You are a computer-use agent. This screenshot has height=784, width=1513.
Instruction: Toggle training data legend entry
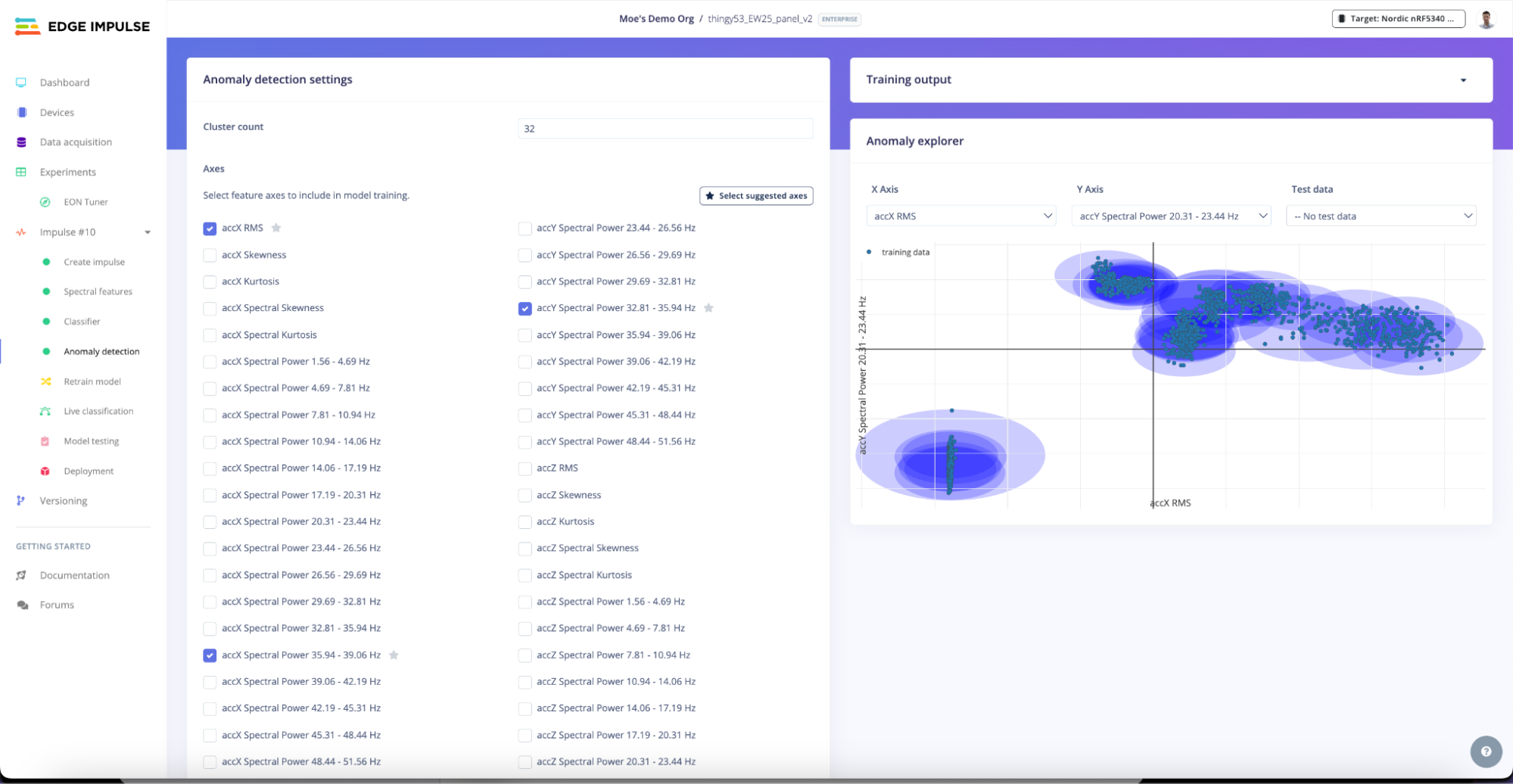pos(898,252)
